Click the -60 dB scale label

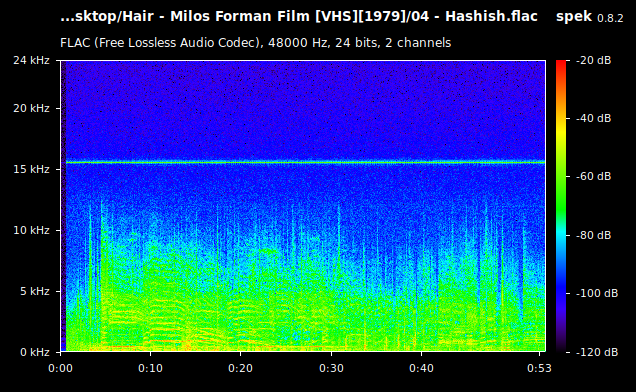coord(593,177)
